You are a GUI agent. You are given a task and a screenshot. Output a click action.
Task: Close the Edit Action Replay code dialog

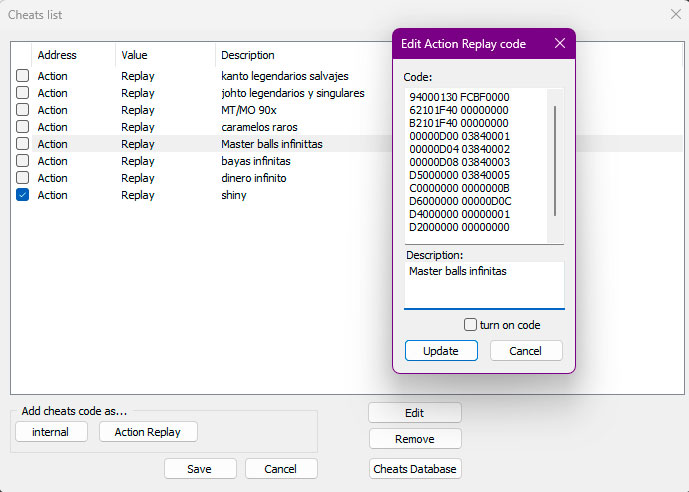559,44
